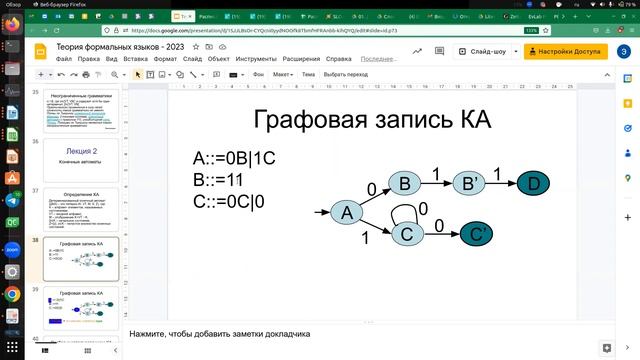
Task: Click the zoom magnifier tool
Action: tap(114, 75)
